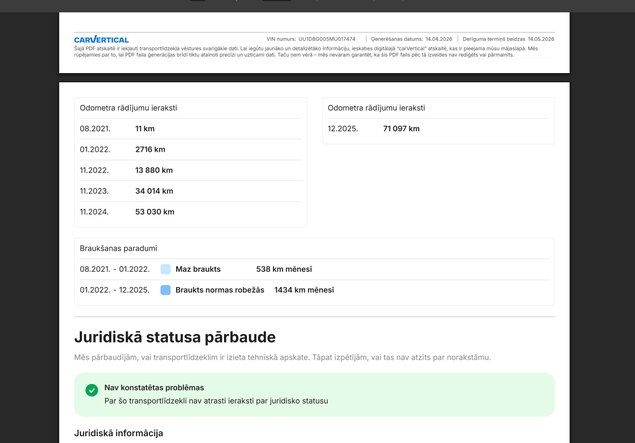Click the 538 km mēnesī value
The height and width of the screenshot is (443, 635).
(284, 269)
